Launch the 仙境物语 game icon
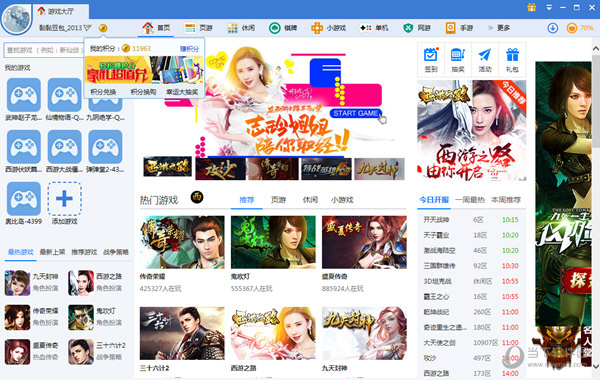 [64, 95]
